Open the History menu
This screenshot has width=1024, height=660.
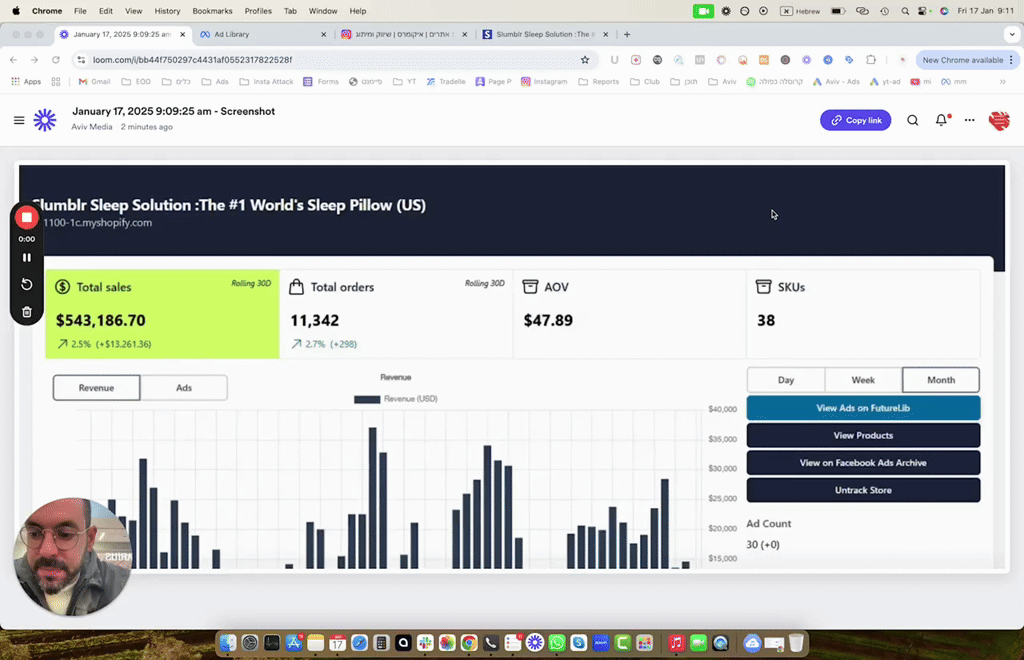pyautogui.click(x=167, y=11)
